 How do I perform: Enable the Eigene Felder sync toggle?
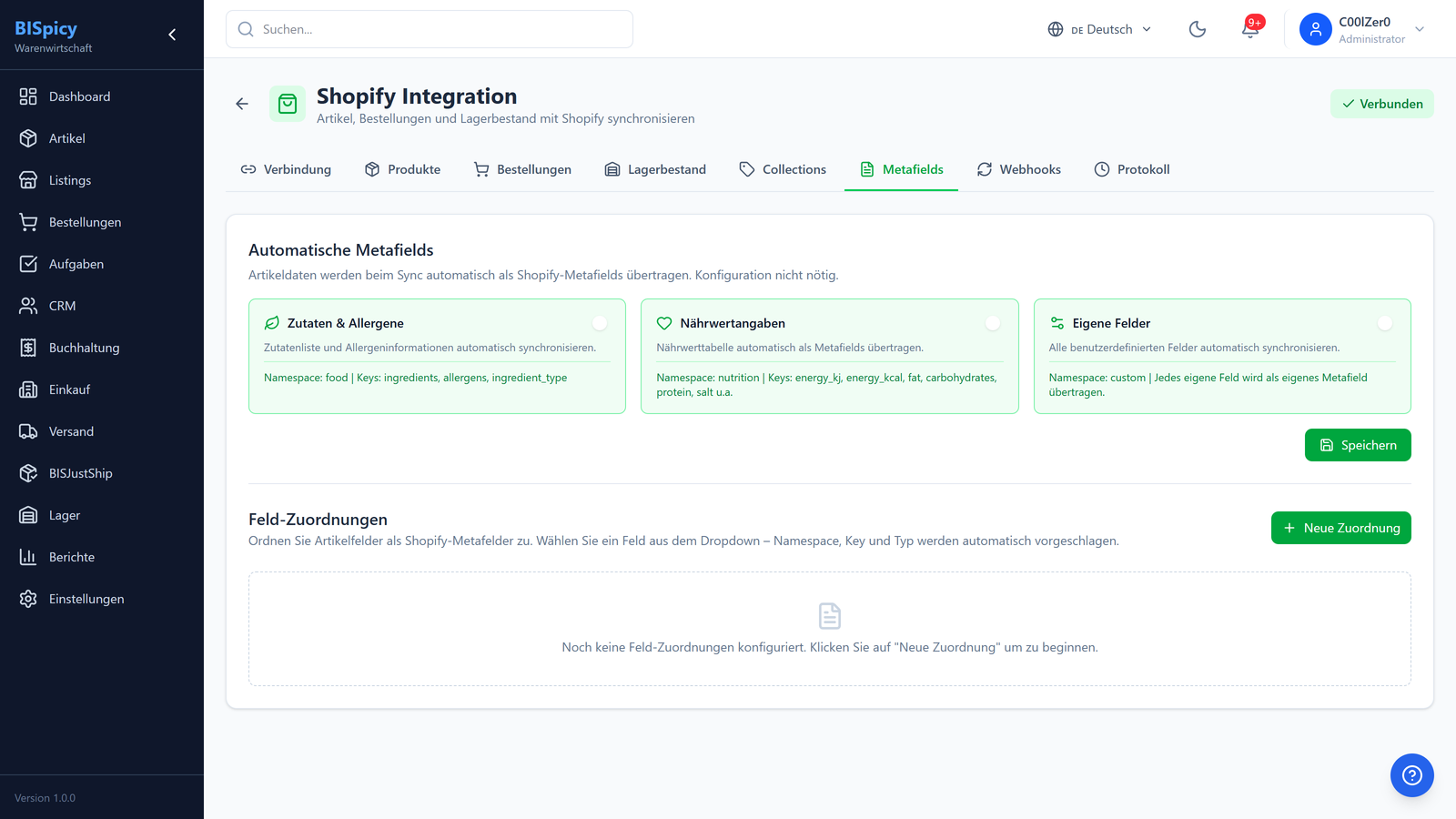[1385, 322]
